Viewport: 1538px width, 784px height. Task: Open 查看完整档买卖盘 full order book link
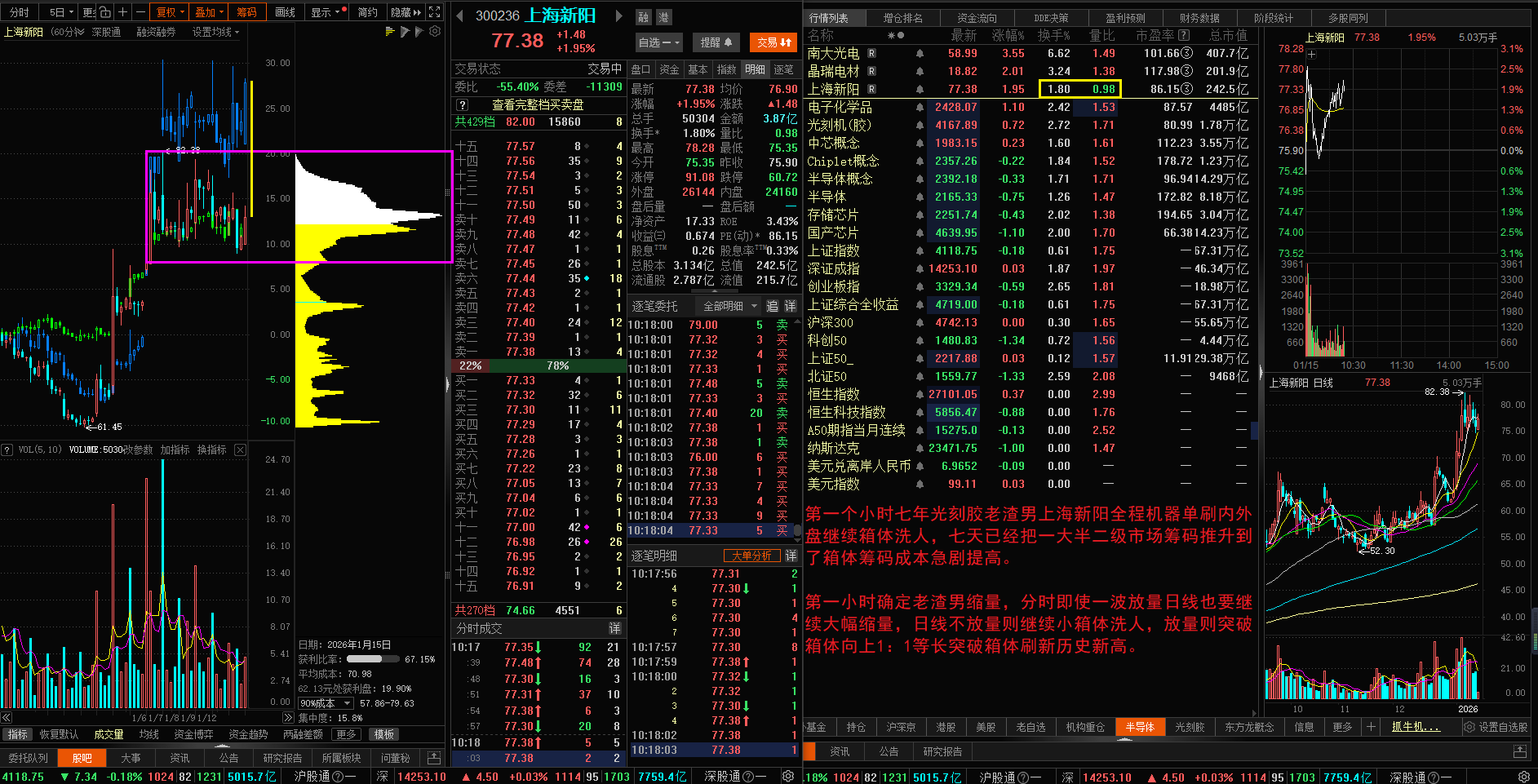point(538,105)
